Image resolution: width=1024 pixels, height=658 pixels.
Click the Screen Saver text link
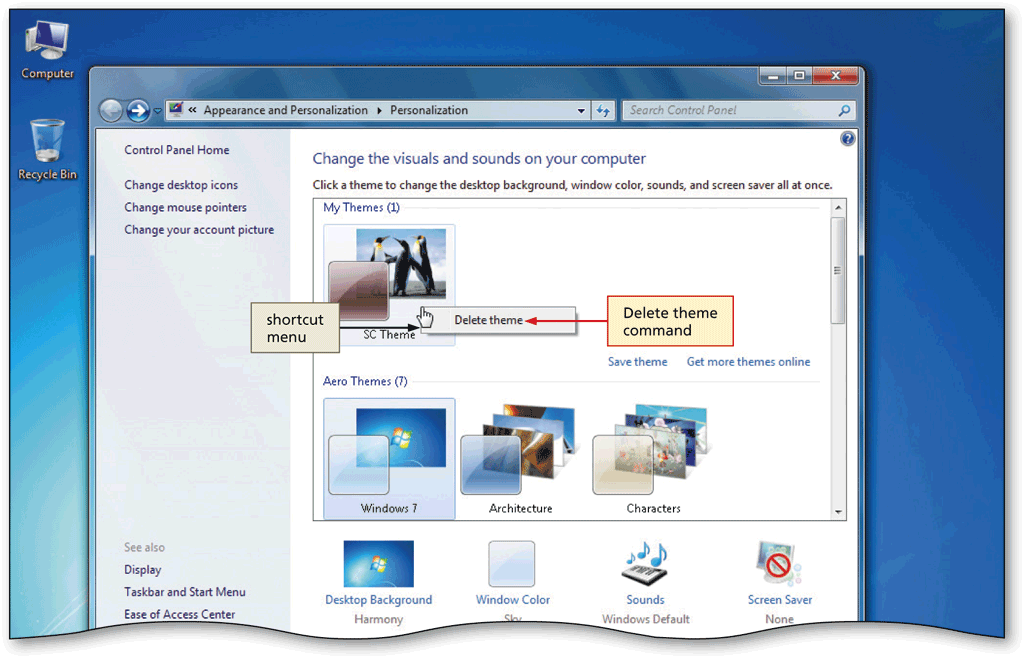(x=780, y=600)
